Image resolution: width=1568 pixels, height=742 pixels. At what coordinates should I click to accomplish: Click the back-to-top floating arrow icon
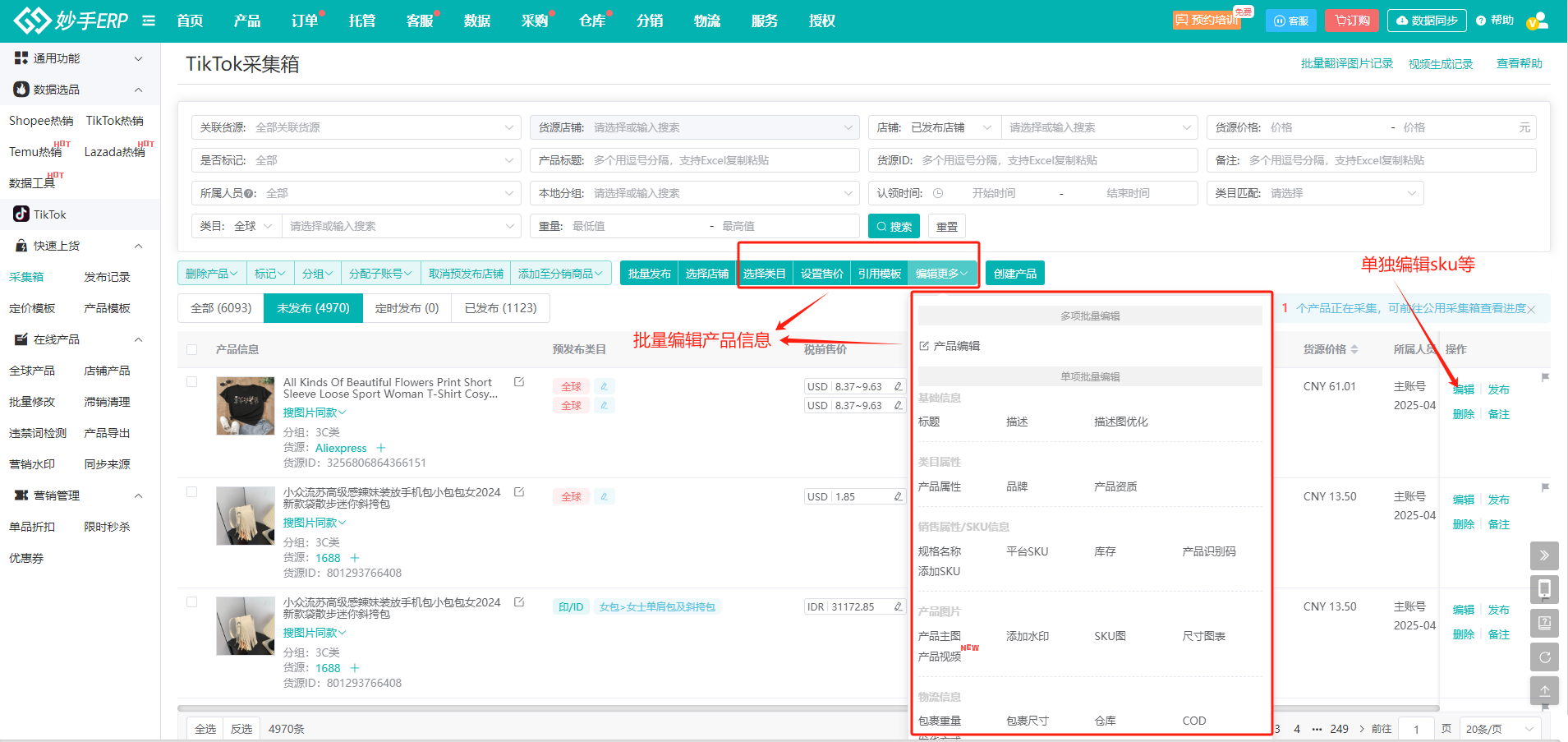point(1544,690)
